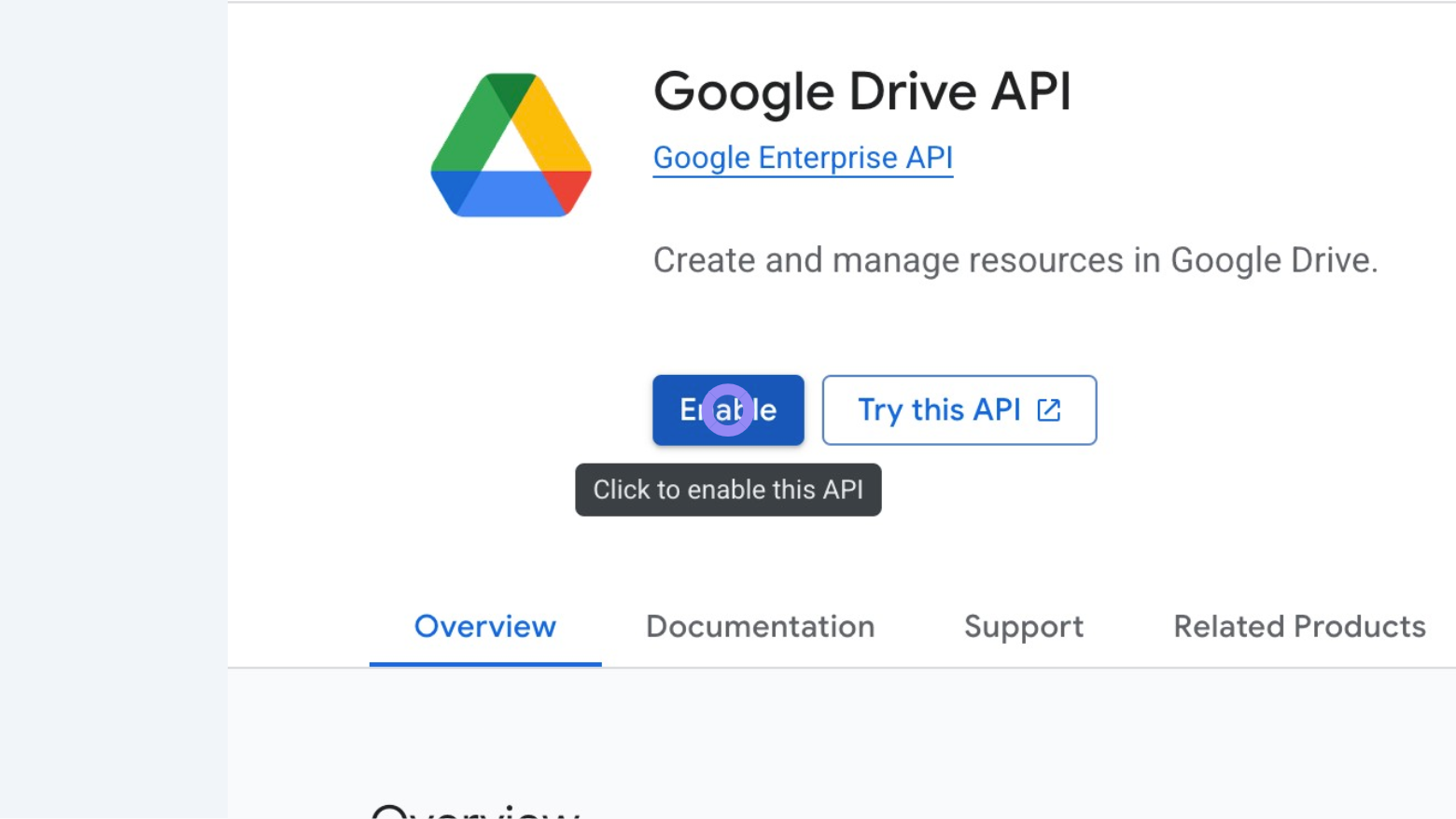
Task: Switch to the Documentation tab
Action: click(760, 626)
